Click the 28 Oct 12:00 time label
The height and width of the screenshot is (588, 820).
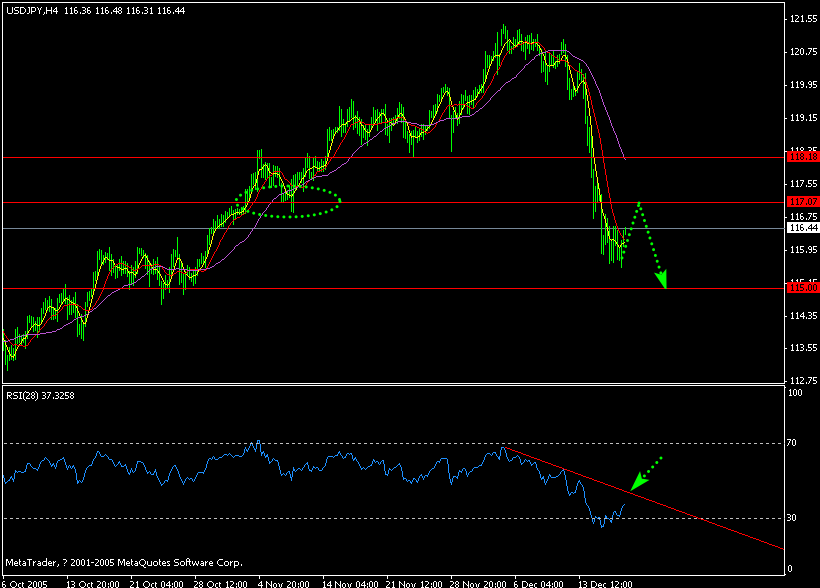[x=220, y=584]
